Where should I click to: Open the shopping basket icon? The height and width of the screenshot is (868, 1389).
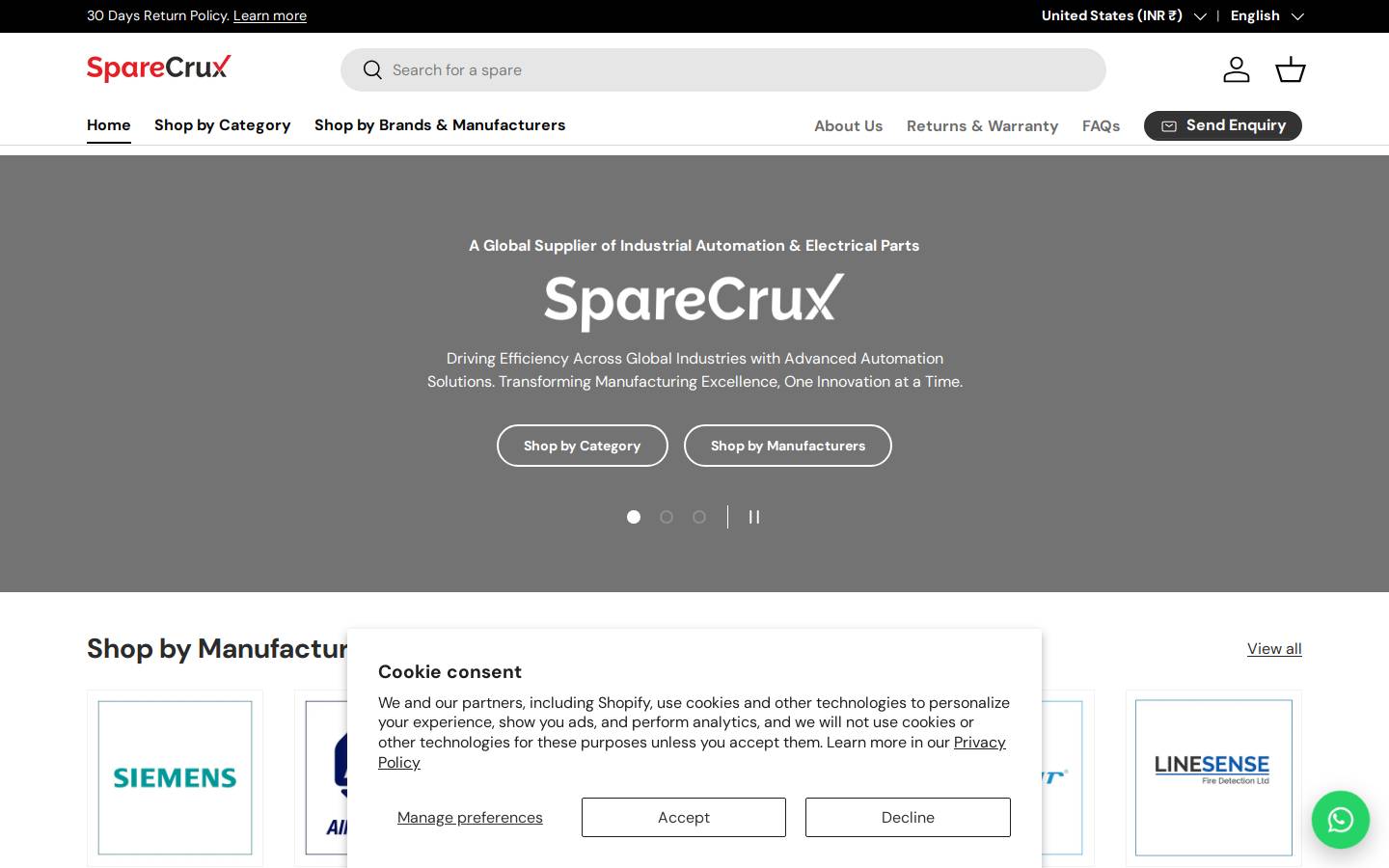1291,69
